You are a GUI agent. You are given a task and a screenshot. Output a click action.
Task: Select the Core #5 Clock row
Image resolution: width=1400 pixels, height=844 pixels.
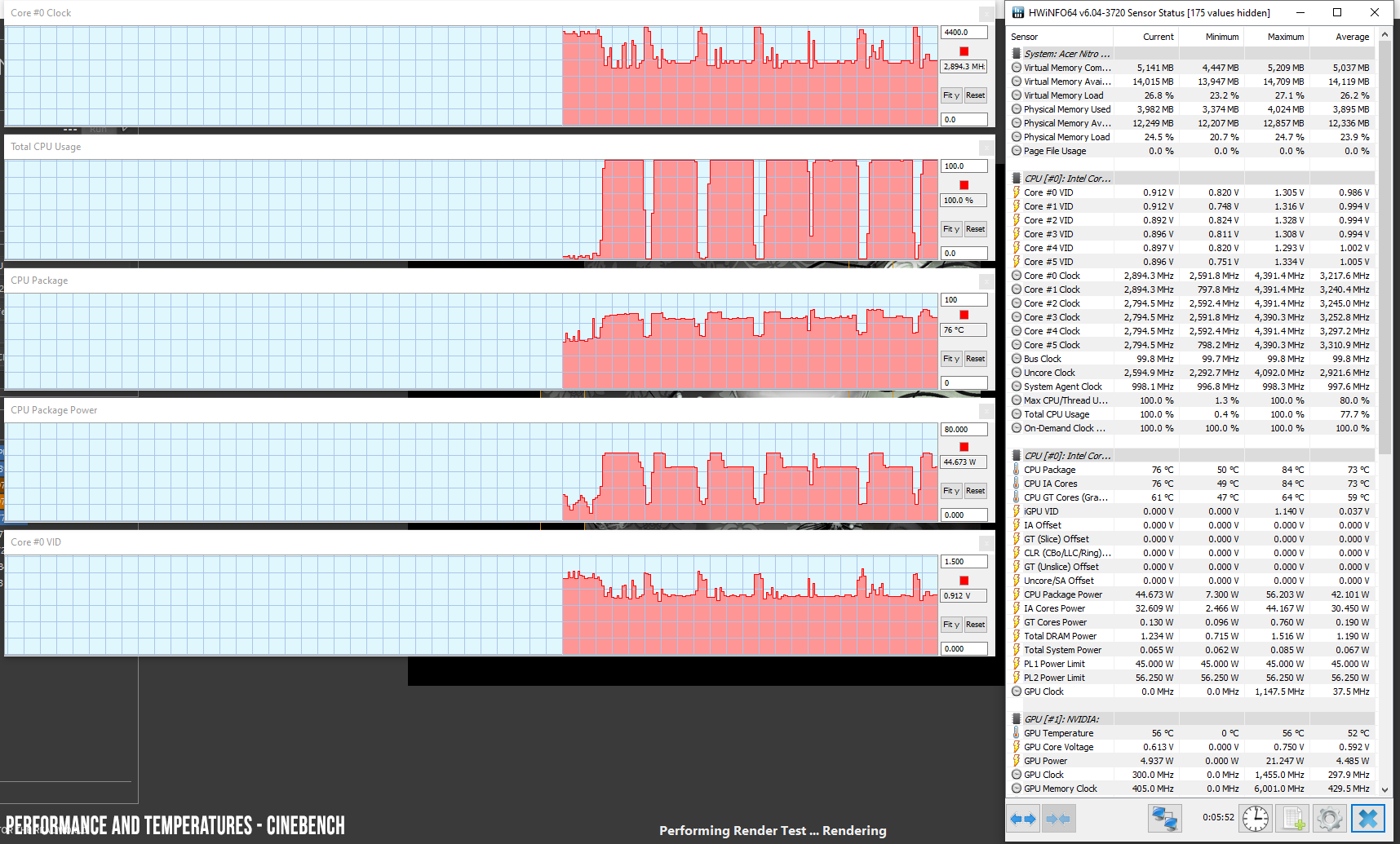(x=1192, y=345)
